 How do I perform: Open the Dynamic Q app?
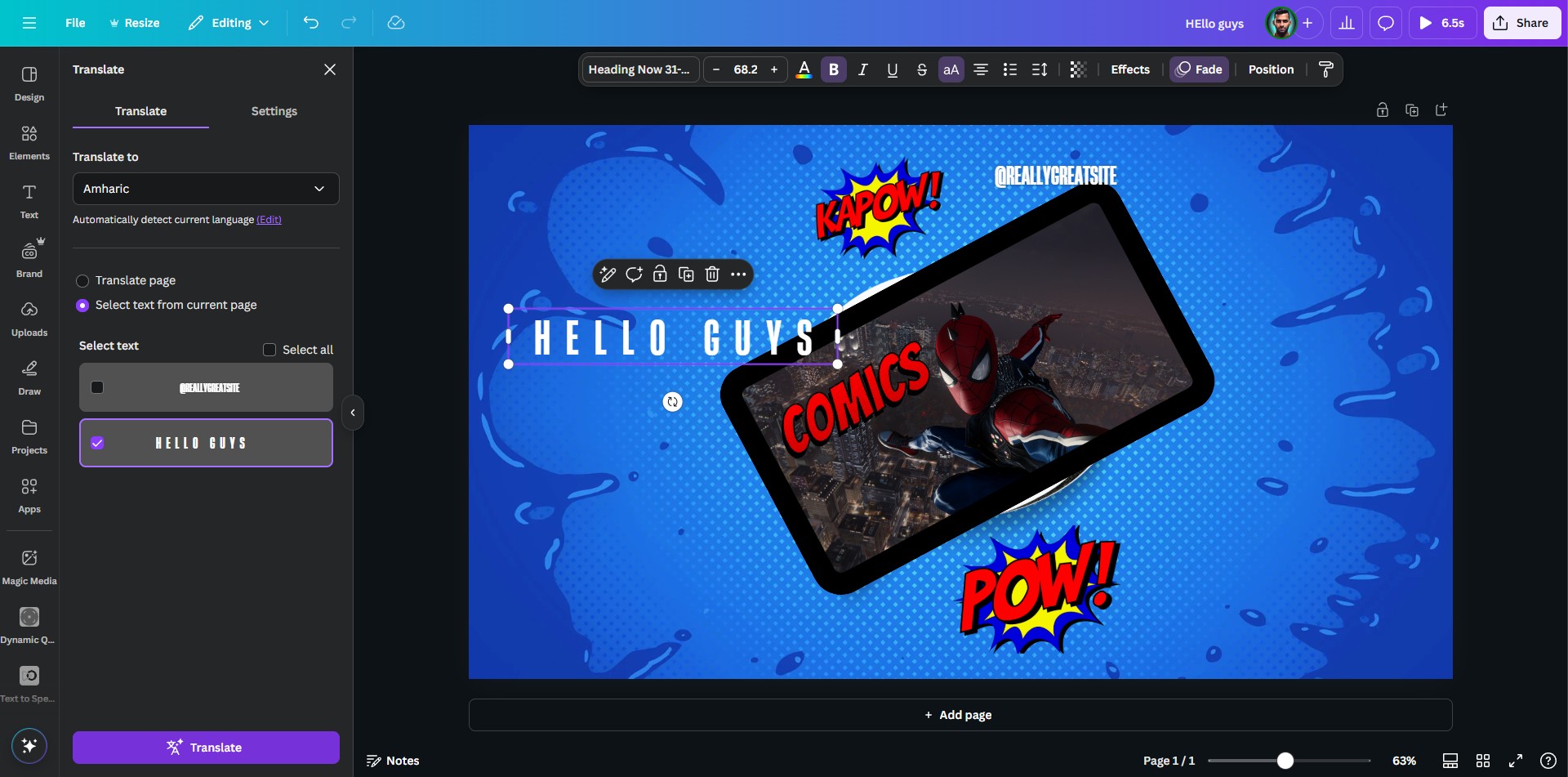pyautogui.click(x=29, y=626)
